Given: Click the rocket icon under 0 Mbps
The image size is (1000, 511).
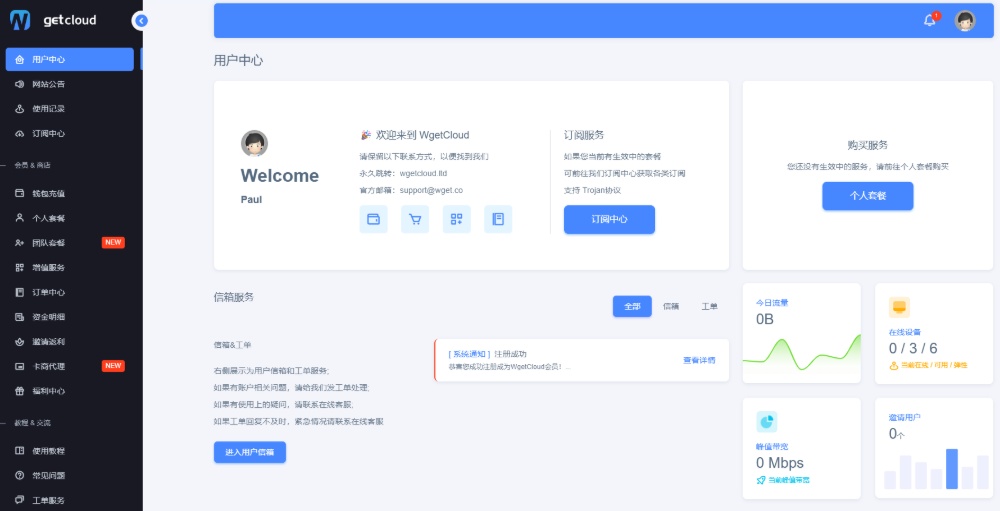Looking at the screenshot, I should [760, 480].
